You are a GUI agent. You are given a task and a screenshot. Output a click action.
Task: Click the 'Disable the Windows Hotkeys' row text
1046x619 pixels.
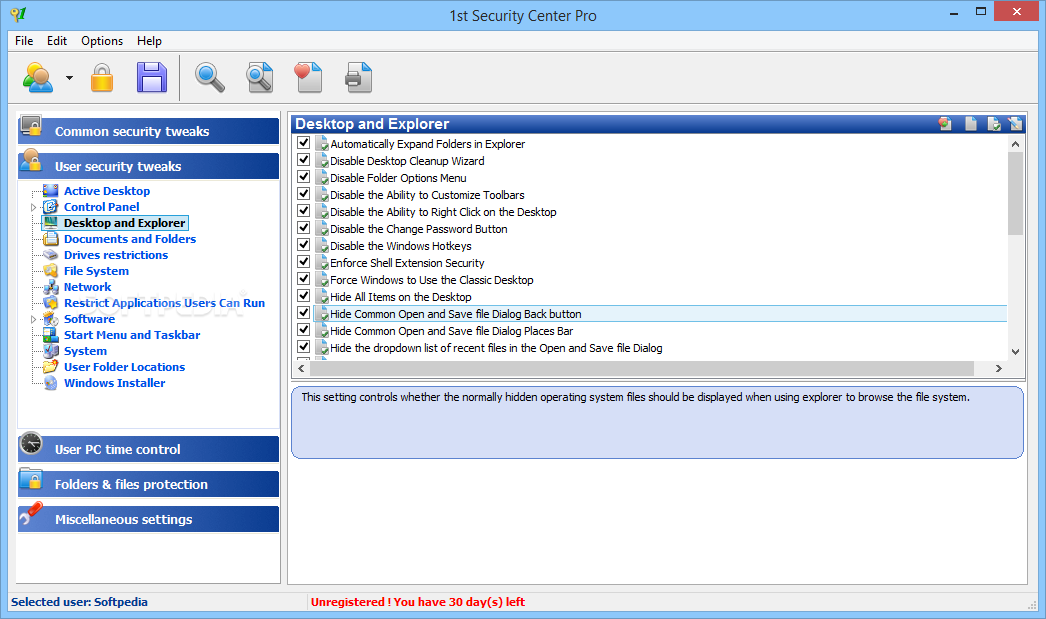401,246
